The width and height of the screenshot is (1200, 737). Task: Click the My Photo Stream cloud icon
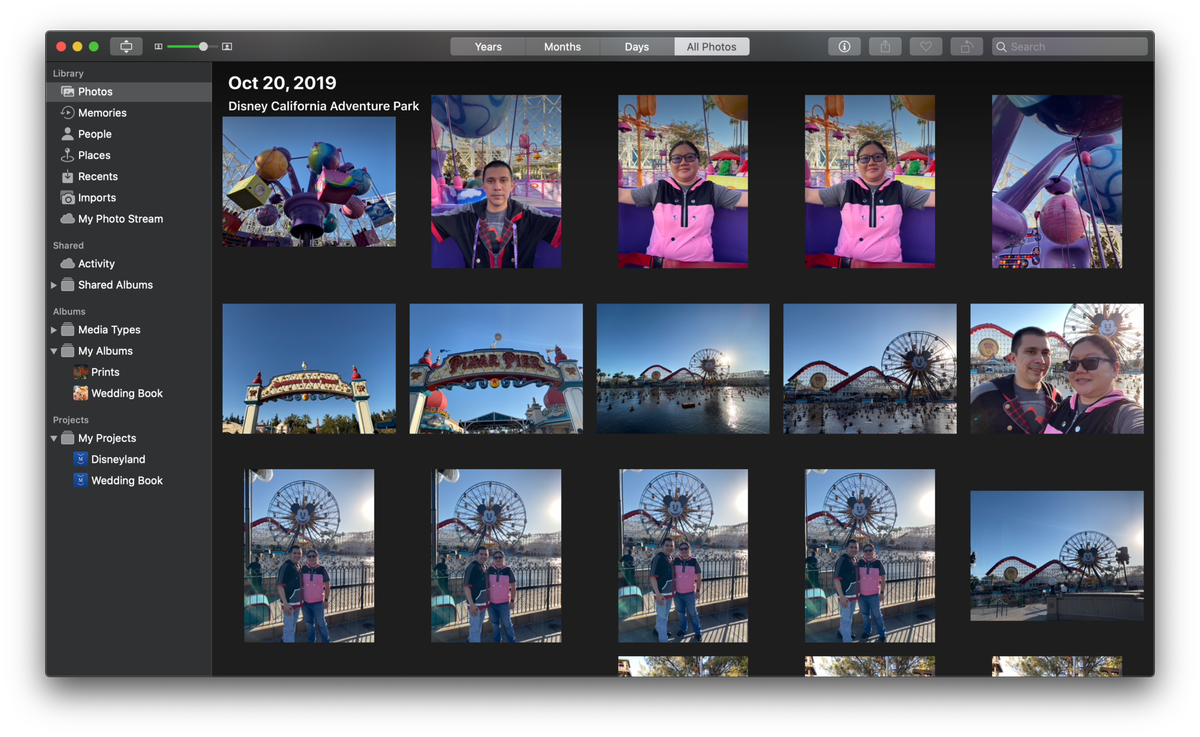(x=67, y=219)
